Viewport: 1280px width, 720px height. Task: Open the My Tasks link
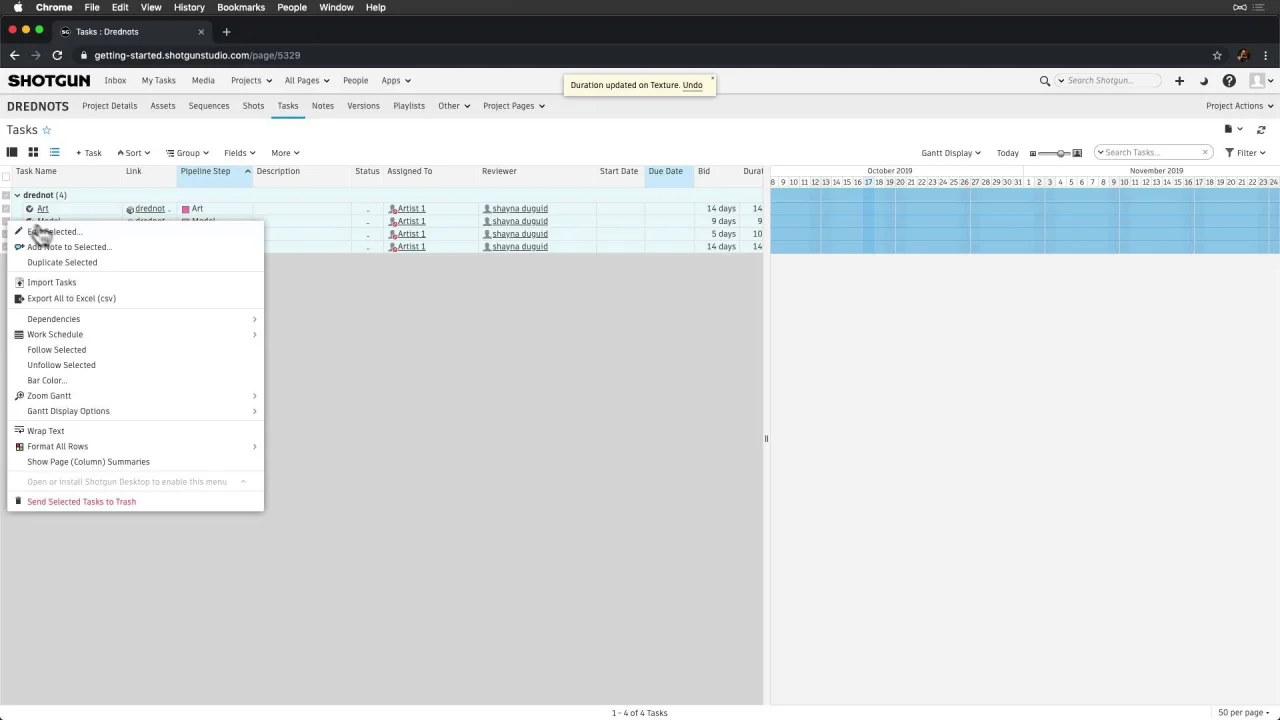(x=158, y=81)
